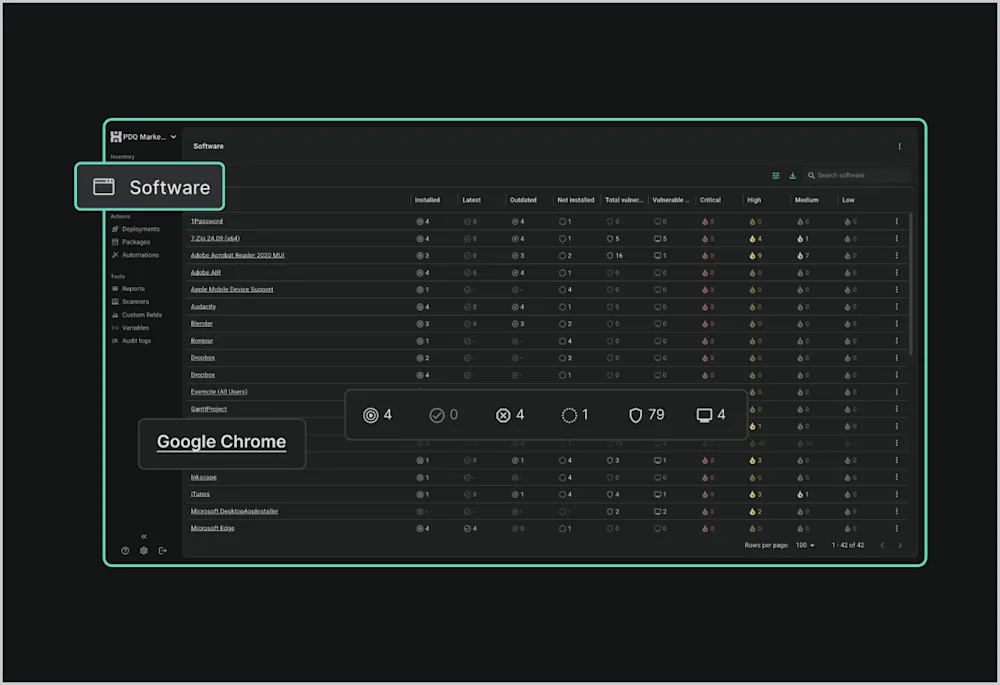Click the column filter settings icon
Image resolution: width=1000 pixels, height=685 pixels.
[776, 175]
